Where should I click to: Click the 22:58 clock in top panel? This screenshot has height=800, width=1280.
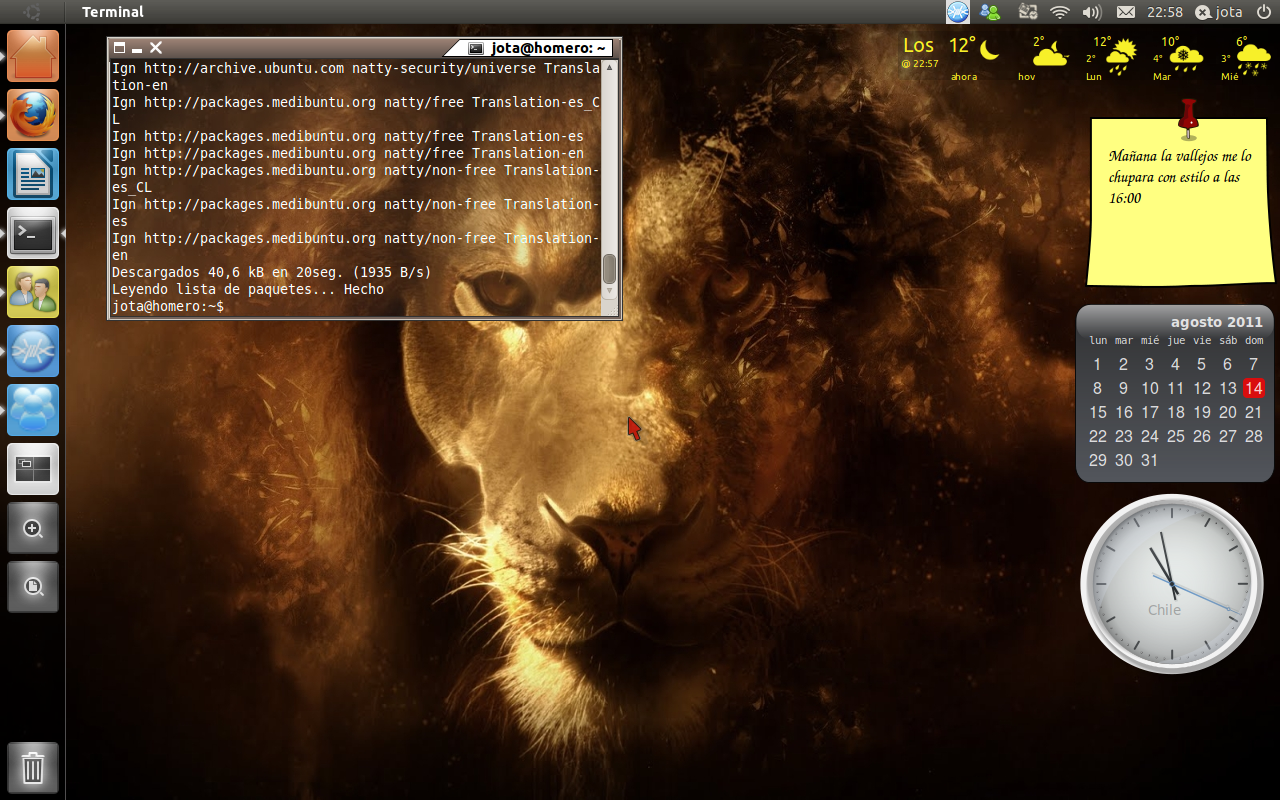[1164, 12]
